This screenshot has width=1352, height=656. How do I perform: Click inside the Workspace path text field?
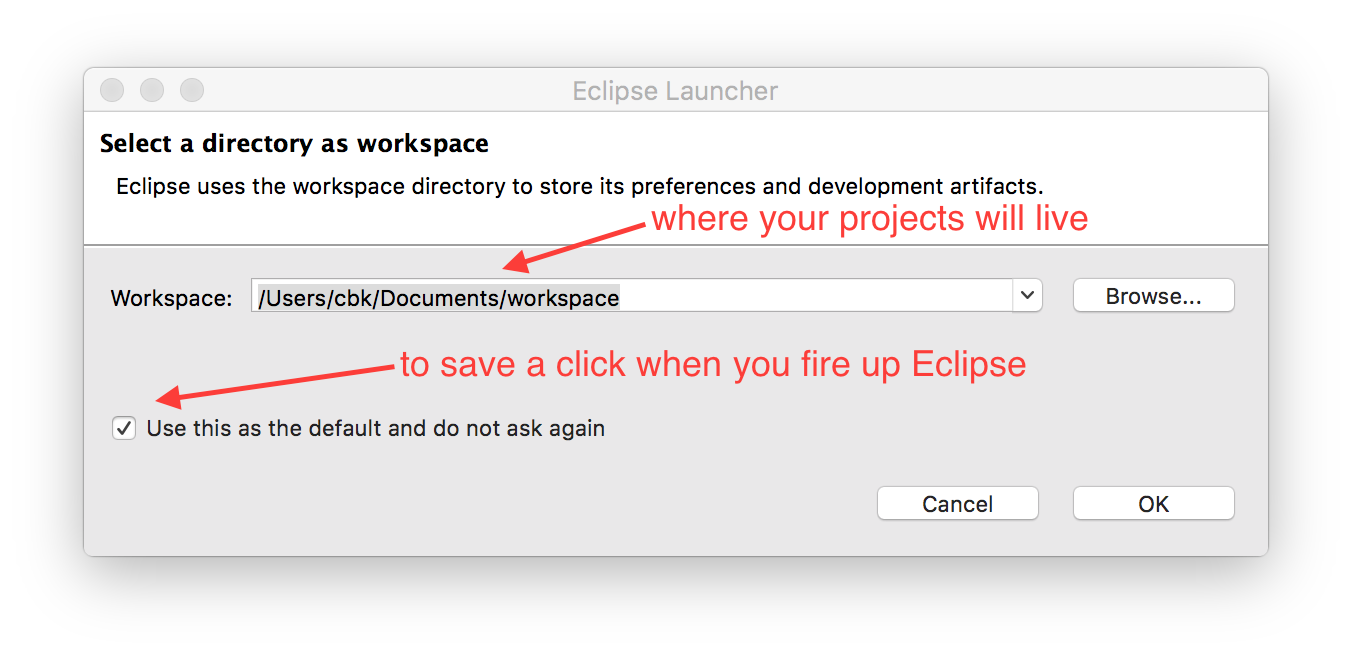pos(632,296)
